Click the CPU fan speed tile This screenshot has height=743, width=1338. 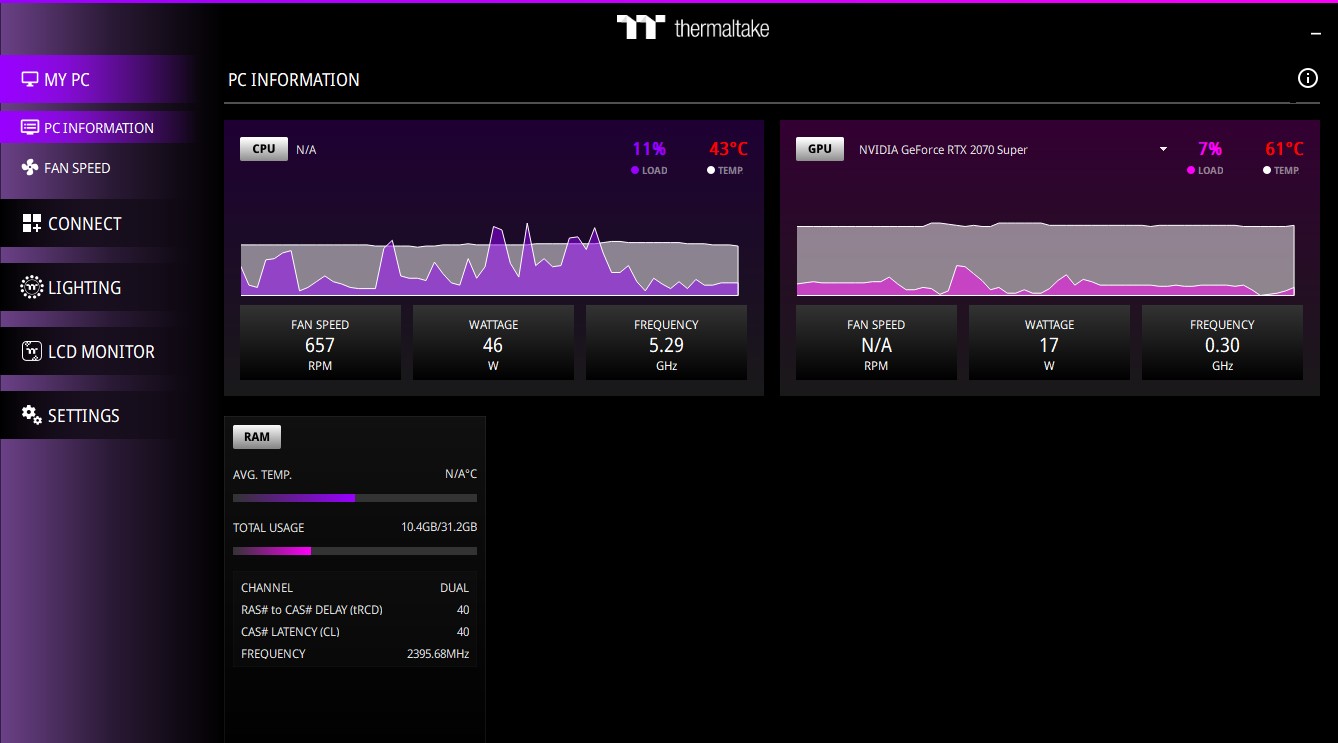320,344
